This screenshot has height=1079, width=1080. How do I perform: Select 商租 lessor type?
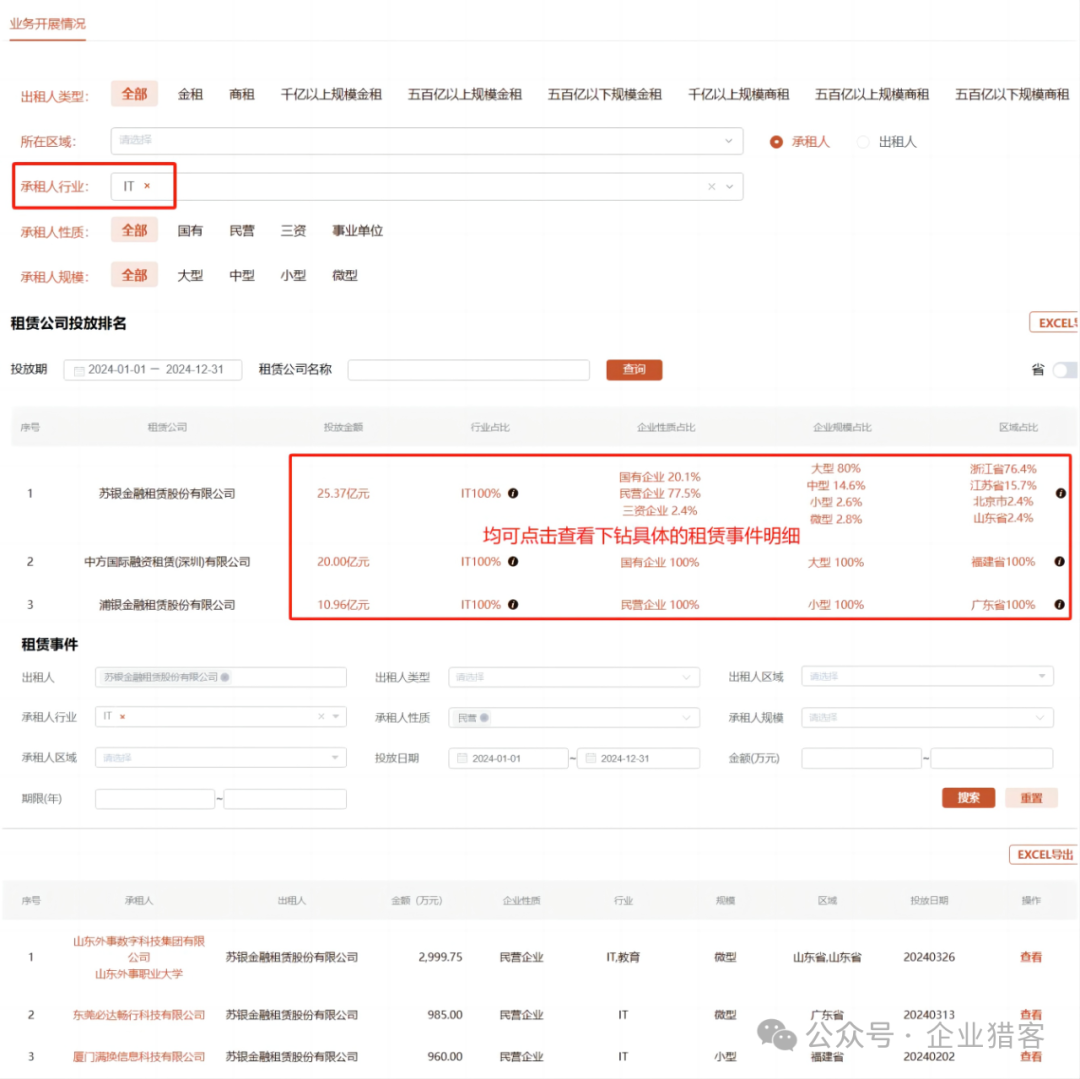242,94
